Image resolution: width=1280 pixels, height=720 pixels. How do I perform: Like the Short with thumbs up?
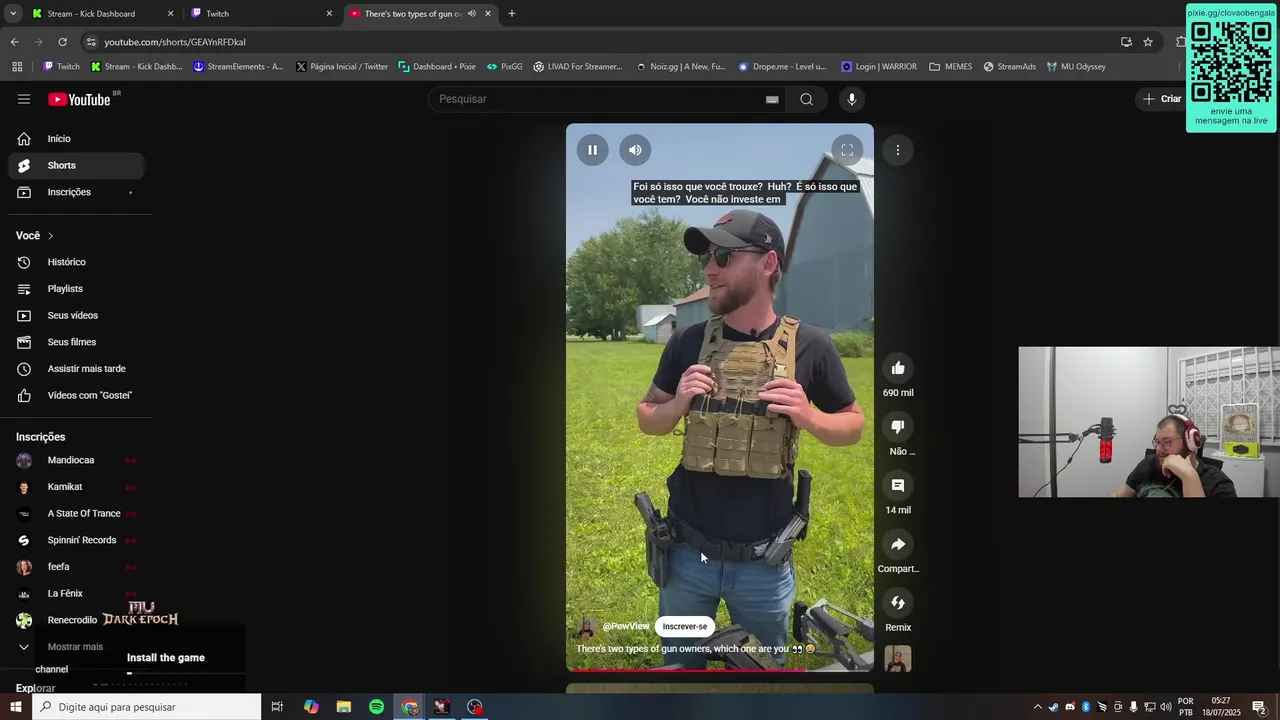(x=898, y=368)
